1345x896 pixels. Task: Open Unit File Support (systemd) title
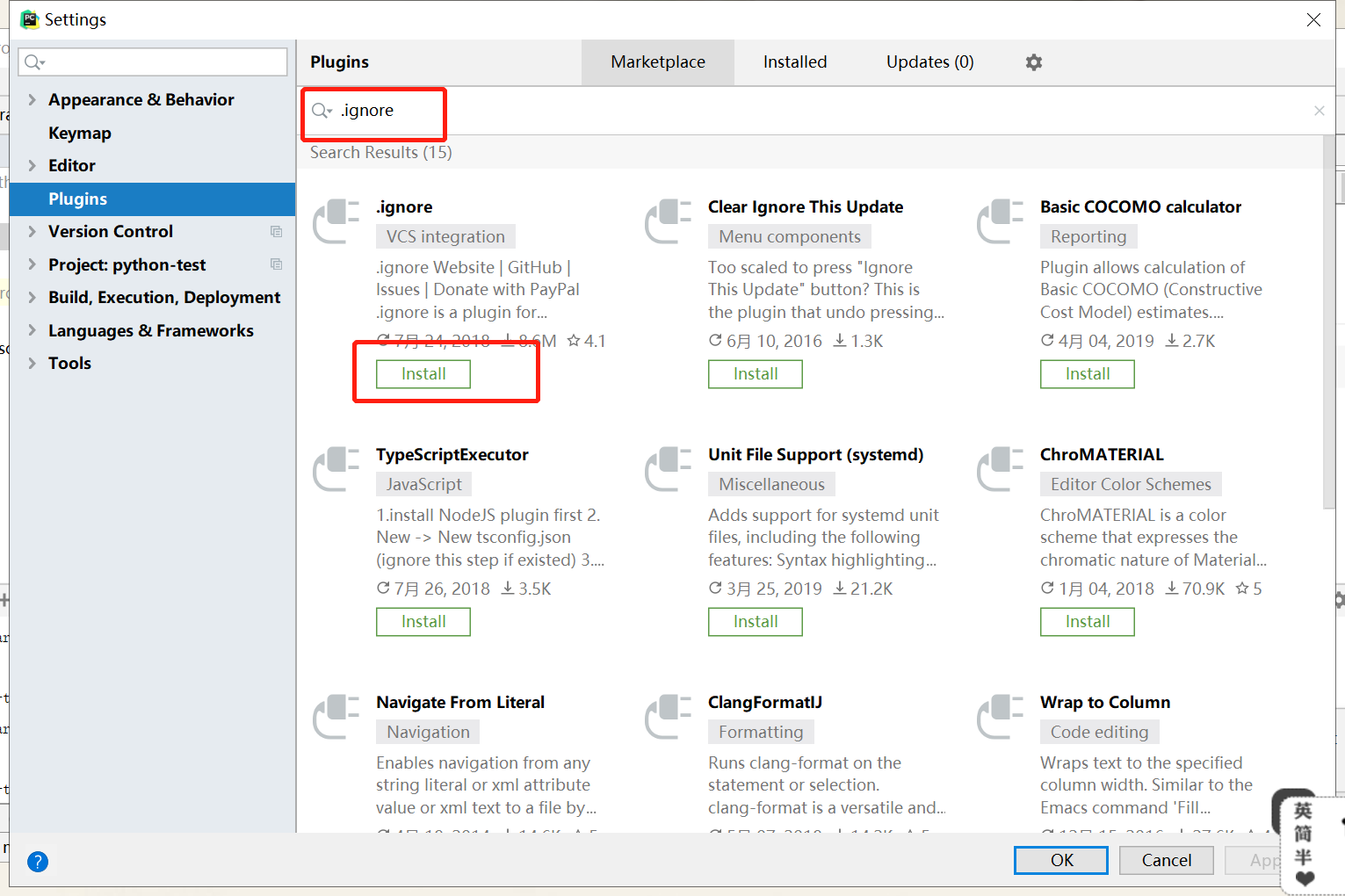(x=816, y=455)
